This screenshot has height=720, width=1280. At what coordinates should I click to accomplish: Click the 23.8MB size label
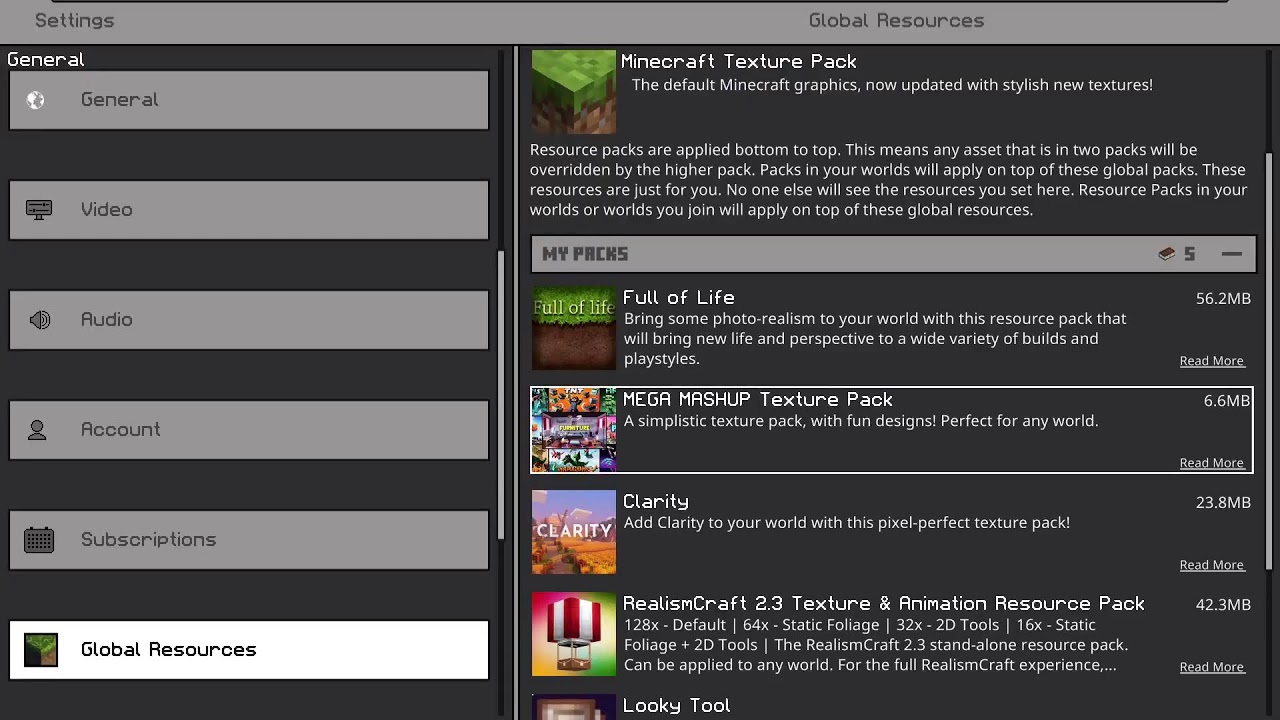(1223, 503)
